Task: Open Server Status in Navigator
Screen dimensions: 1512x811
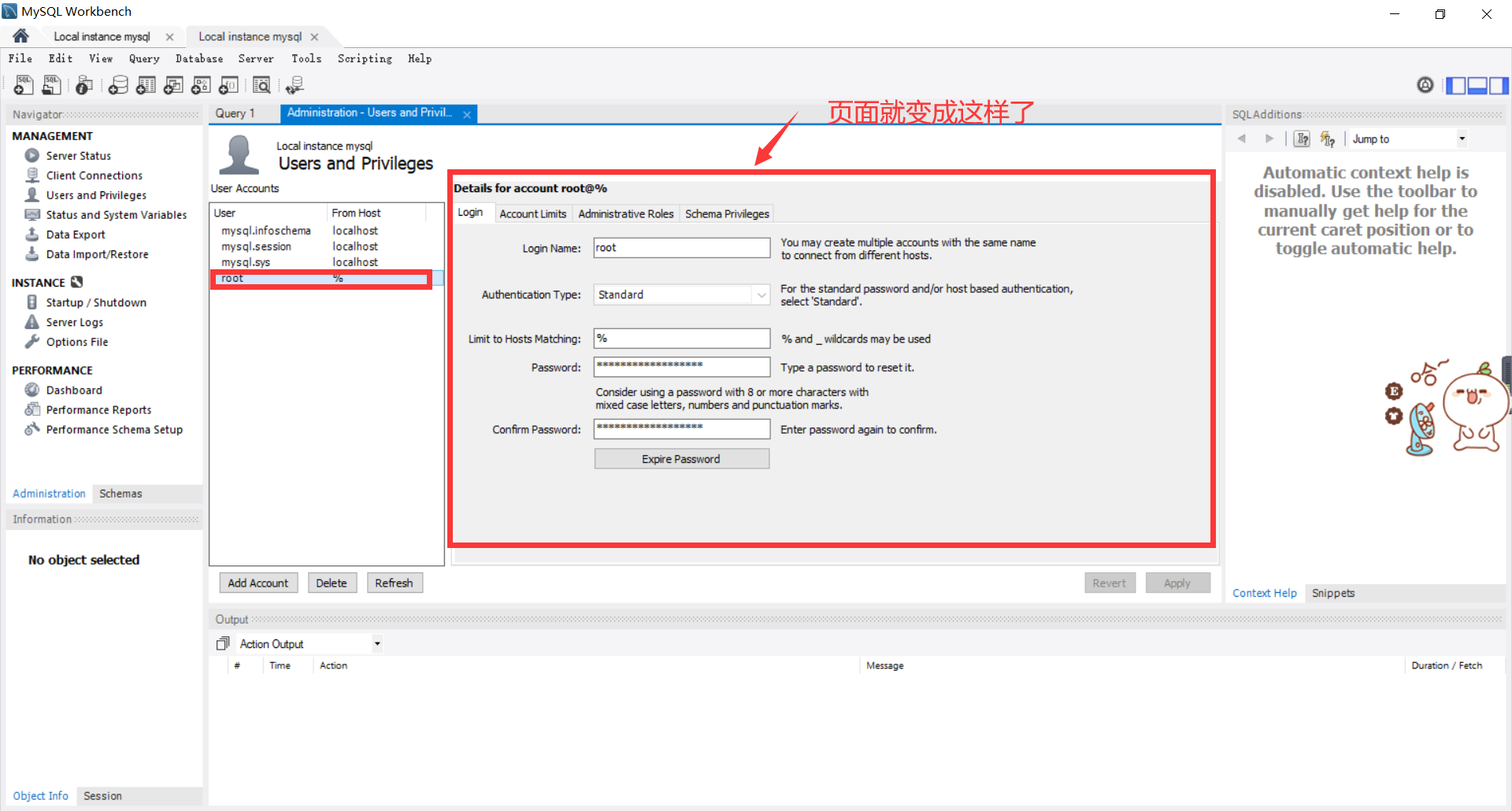Action: 78,156
